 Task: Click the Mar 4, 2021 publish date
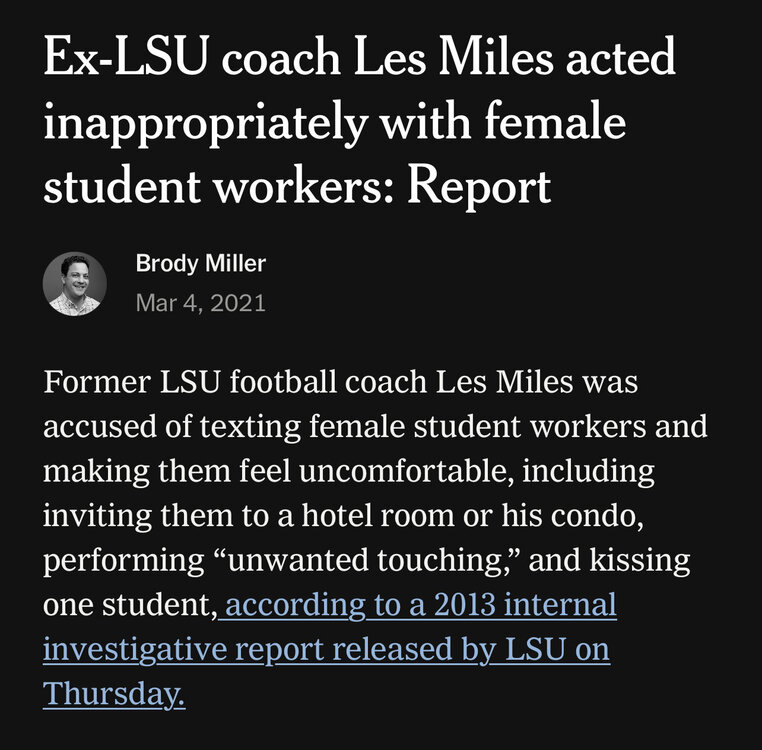point(200,302)
